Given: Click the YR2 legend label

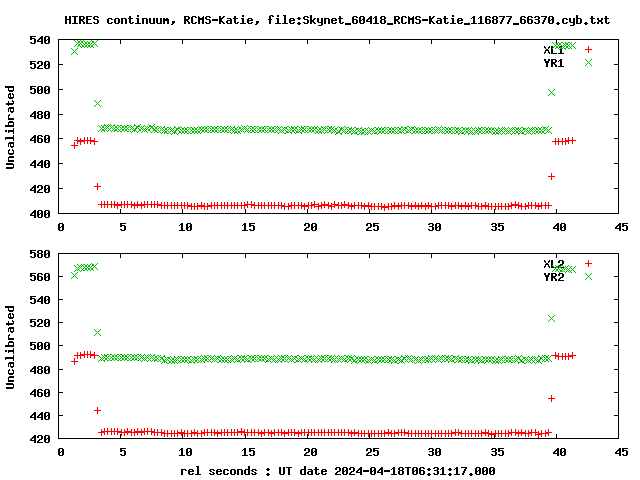Looking at the screenshot, I should (x=553, y=277).
